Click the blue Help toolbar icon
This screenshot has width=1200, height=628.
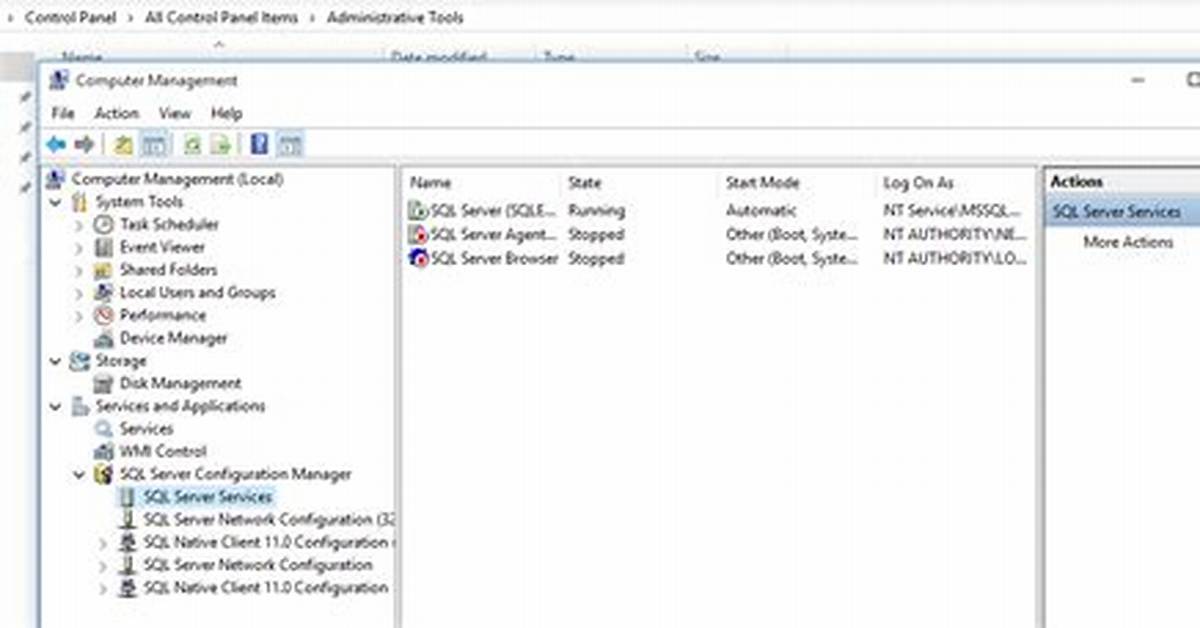pos(259,145)
